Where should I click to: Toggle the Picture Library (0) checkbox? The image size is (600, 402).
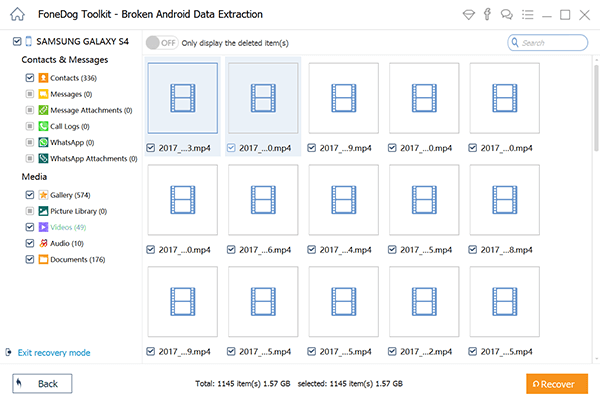(x=29, y=211)
